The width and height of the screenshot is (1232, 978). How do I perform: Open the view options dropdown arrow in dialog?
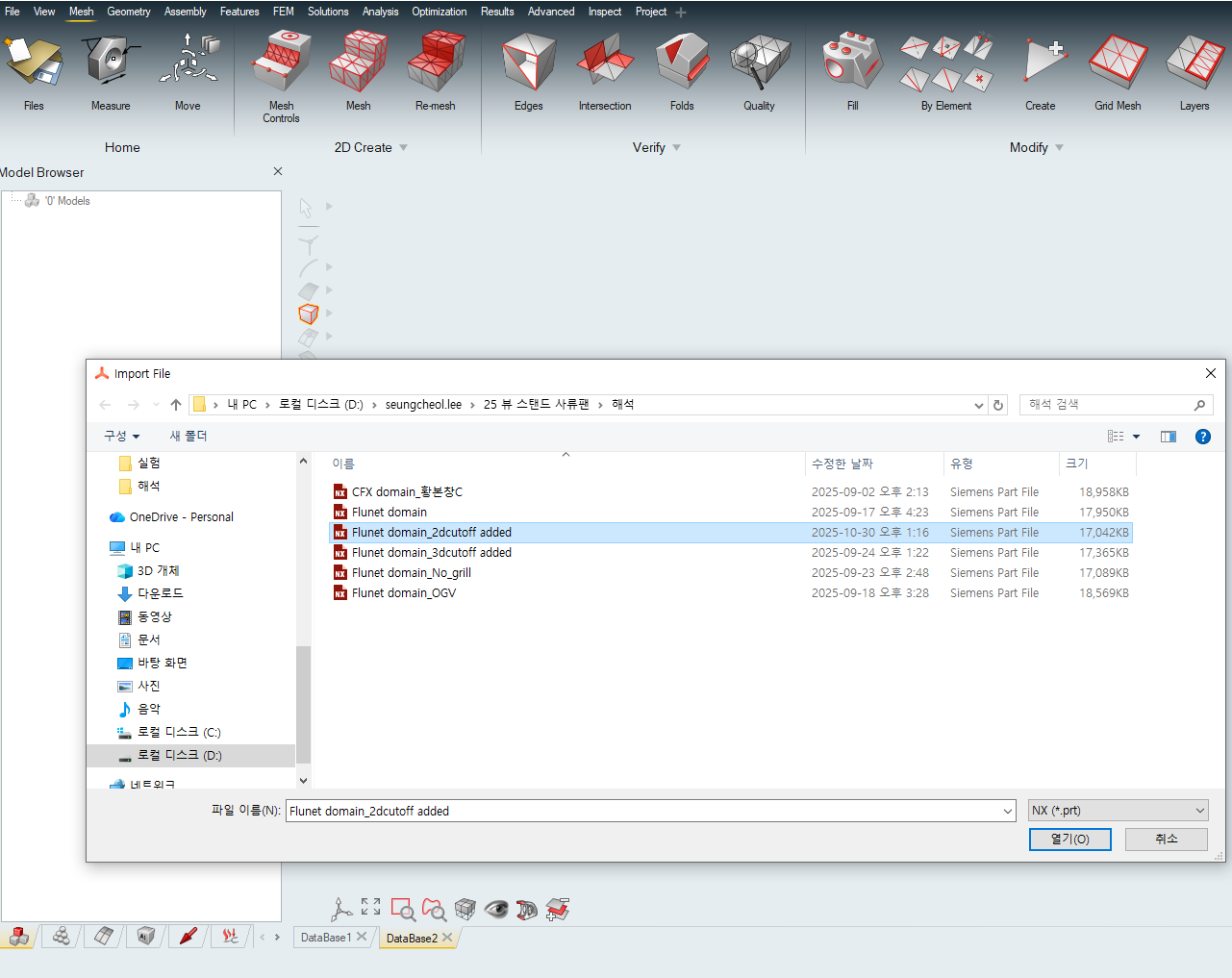[x=1137, y=437]
